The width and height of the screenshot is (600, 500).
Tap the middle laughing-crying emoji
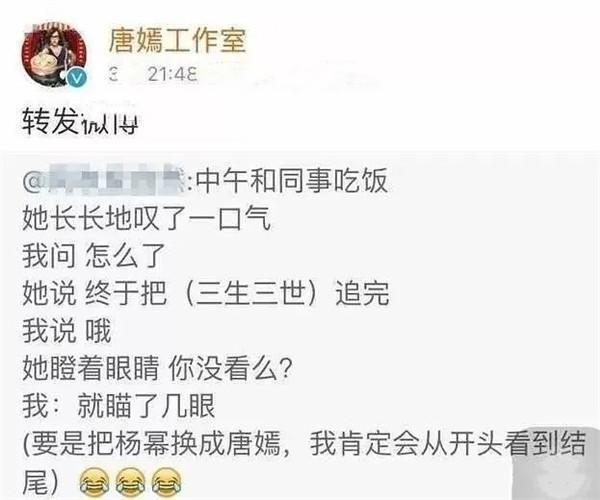(x=130, y=482)
